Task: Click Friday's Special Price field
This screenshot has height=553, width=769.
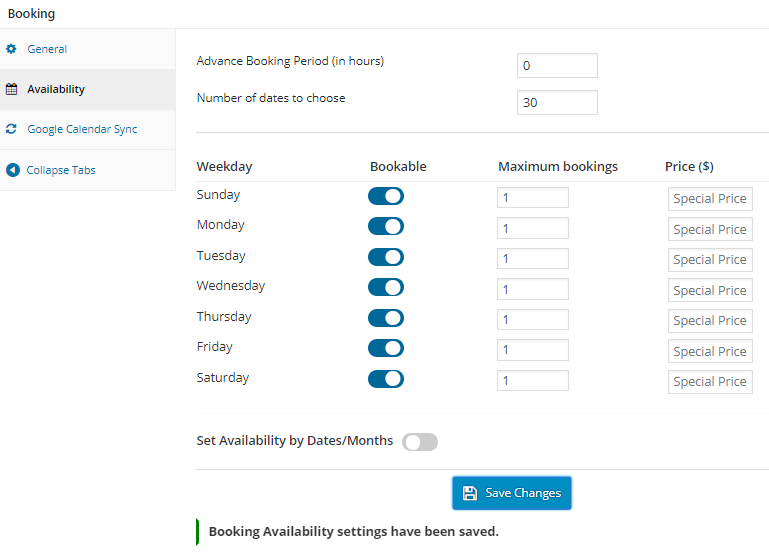Action: [710, 351]
